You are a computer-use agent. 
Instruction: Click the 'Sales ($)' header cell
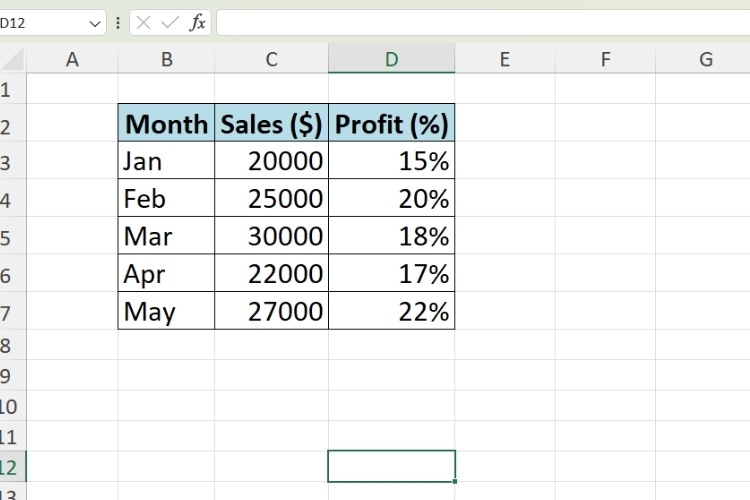[272, 122]
